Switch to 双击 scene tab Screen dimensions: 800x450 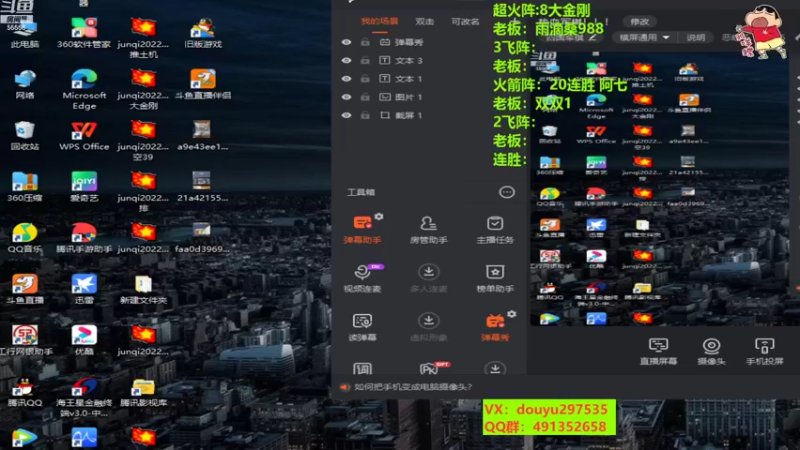[x=424, y=21]
